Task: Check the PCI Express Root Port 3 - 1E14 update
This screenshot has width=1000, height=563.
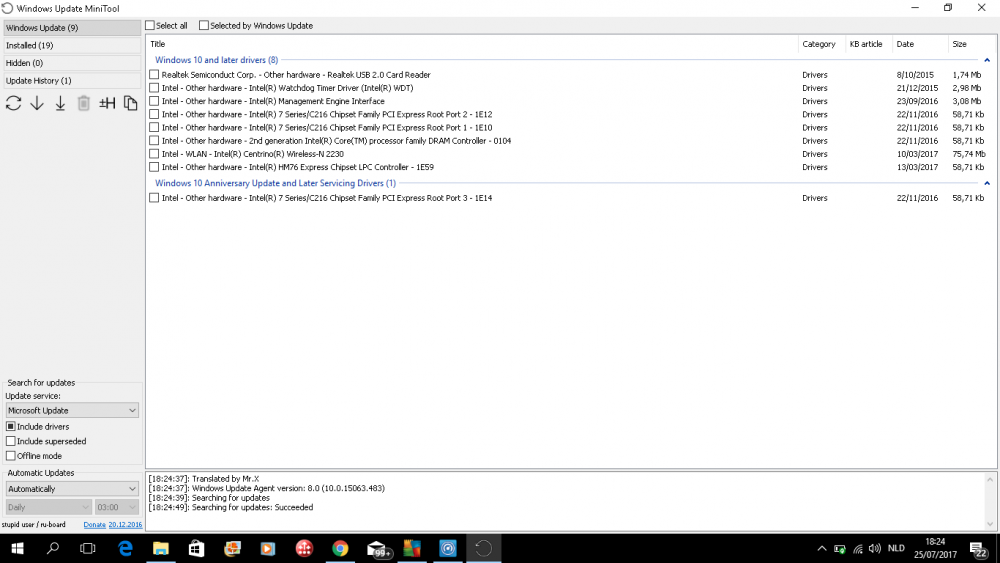Action: [x=154, y=198]
